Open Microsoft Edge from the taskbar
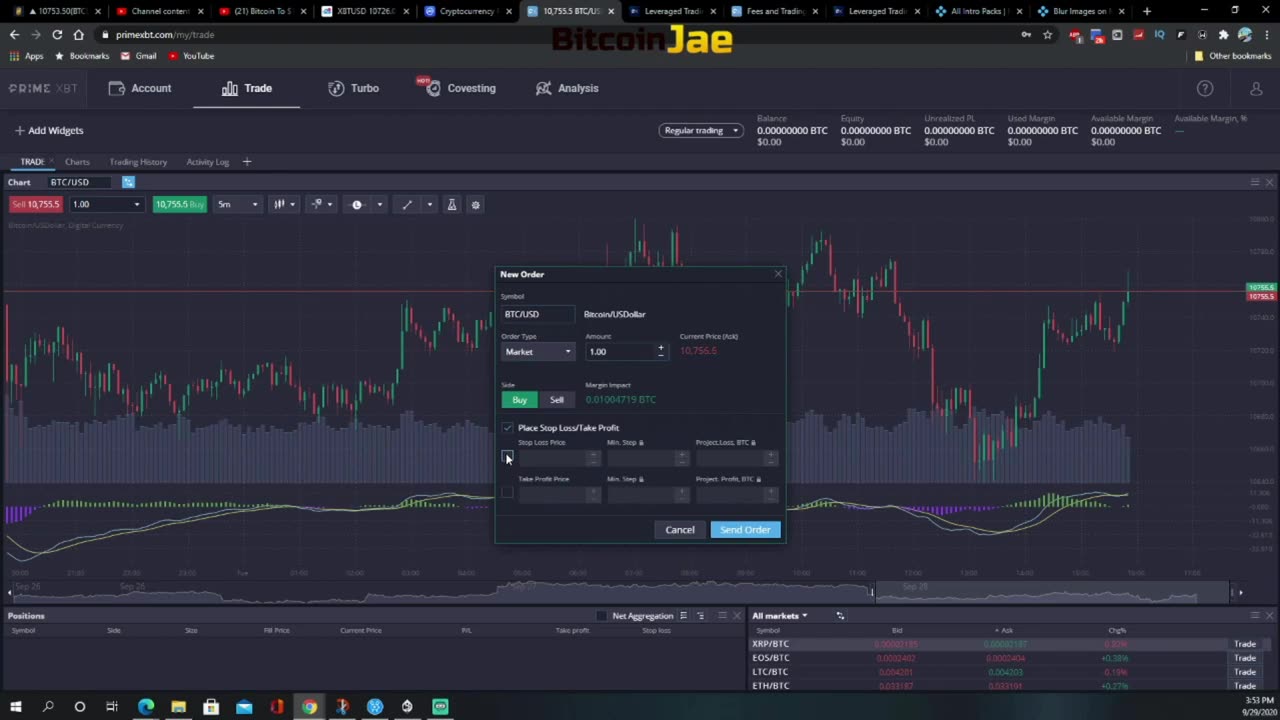Viewport: 1280px width, 720px height. (146, 707)
